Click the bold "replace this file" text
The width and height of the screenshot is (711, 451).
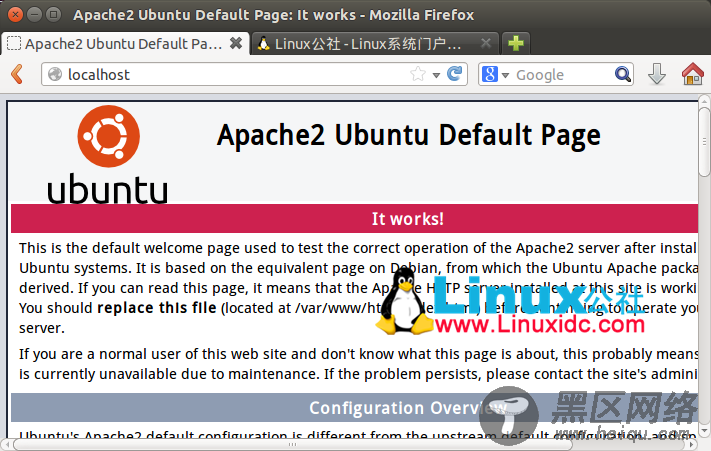(156, 308)
